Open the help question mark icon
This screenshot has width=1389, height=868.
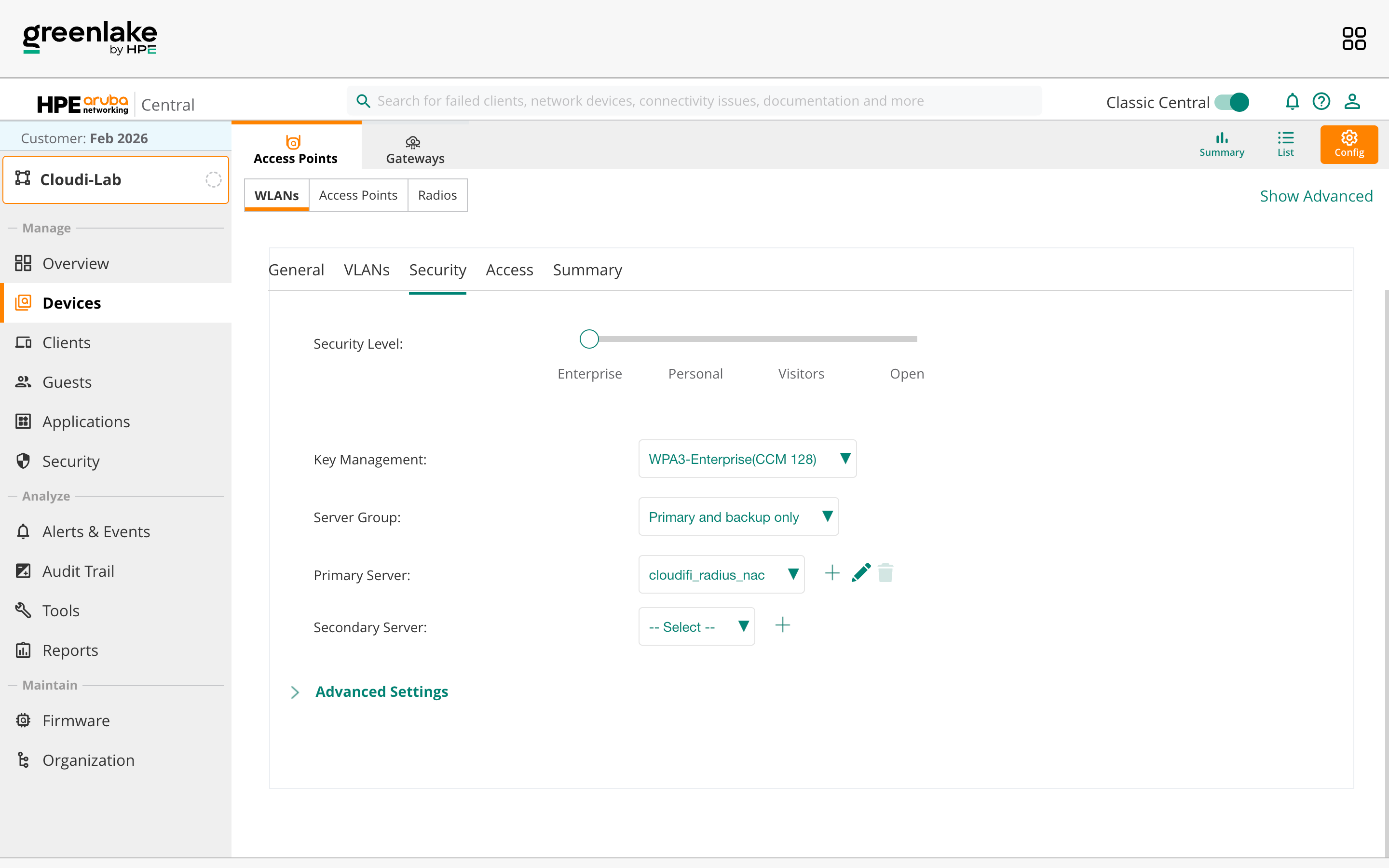click(1321, 102)
